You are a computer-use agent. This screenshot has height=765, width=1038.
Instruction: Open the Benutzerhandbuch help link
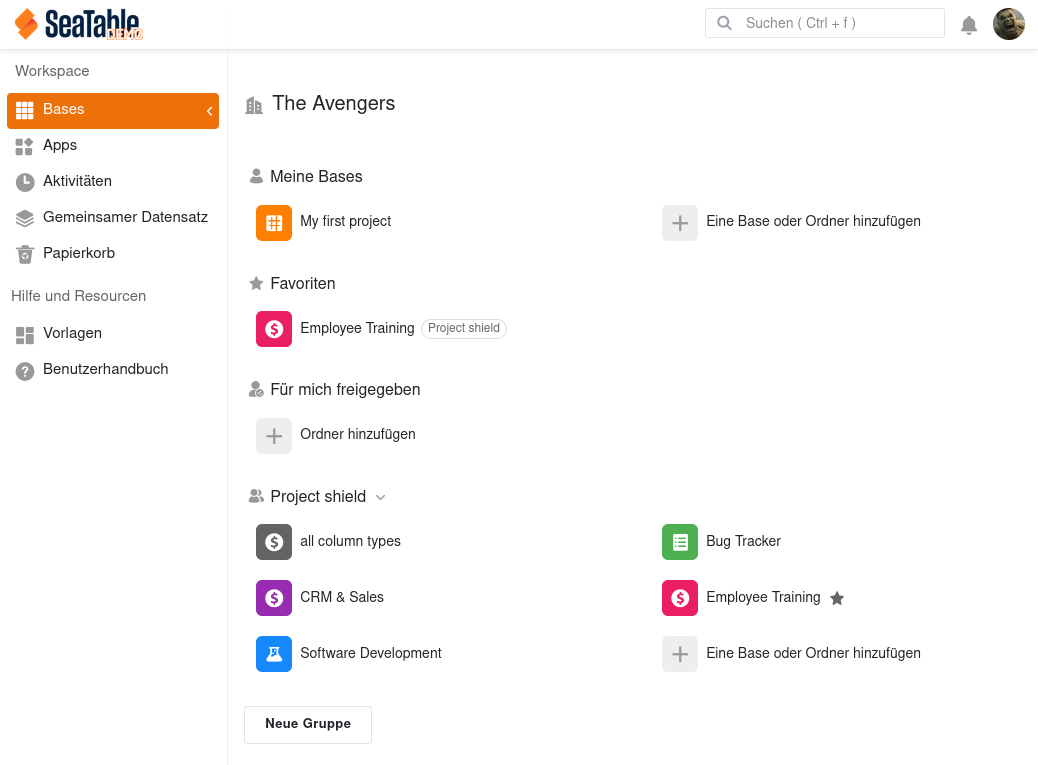click(x=105, y=370)
